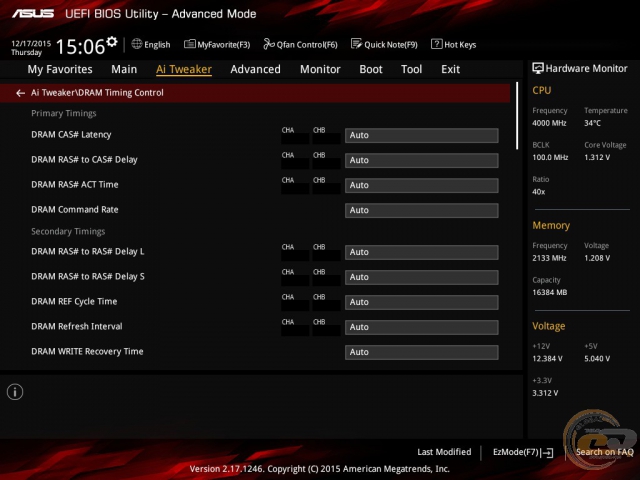Open the My Favorites tab
Image resolution: width=640 pixels, height=480 pixels.
60,69
